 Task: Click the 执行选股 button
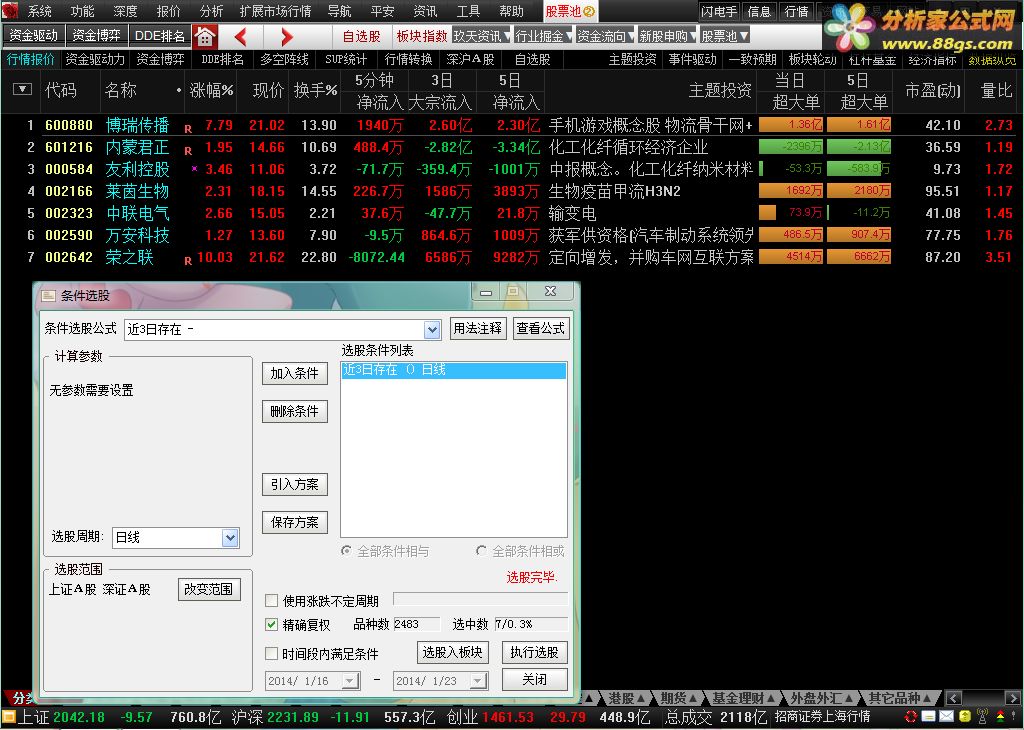pyautogui.click(x=534, y=652)
